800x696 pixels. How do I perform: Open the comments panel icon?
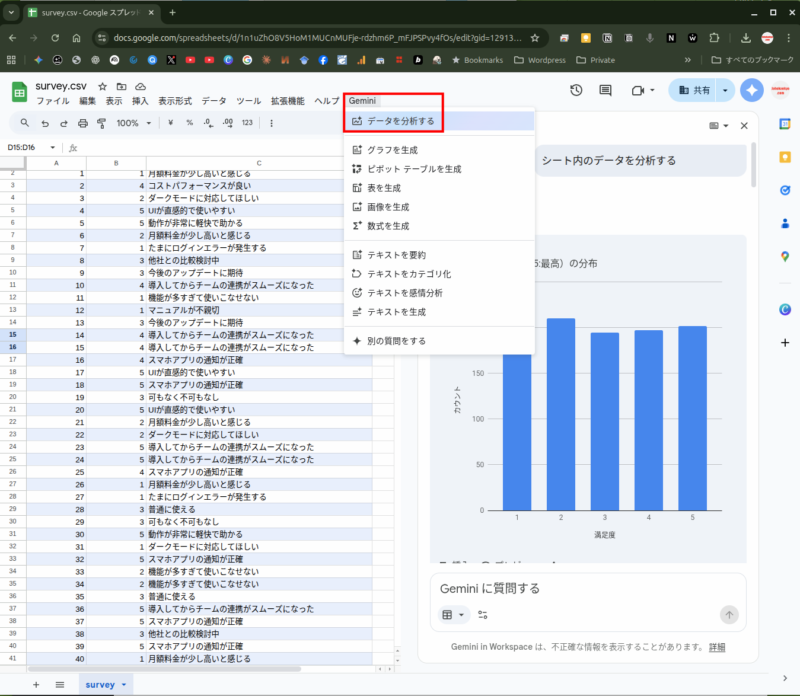[605, 90]
